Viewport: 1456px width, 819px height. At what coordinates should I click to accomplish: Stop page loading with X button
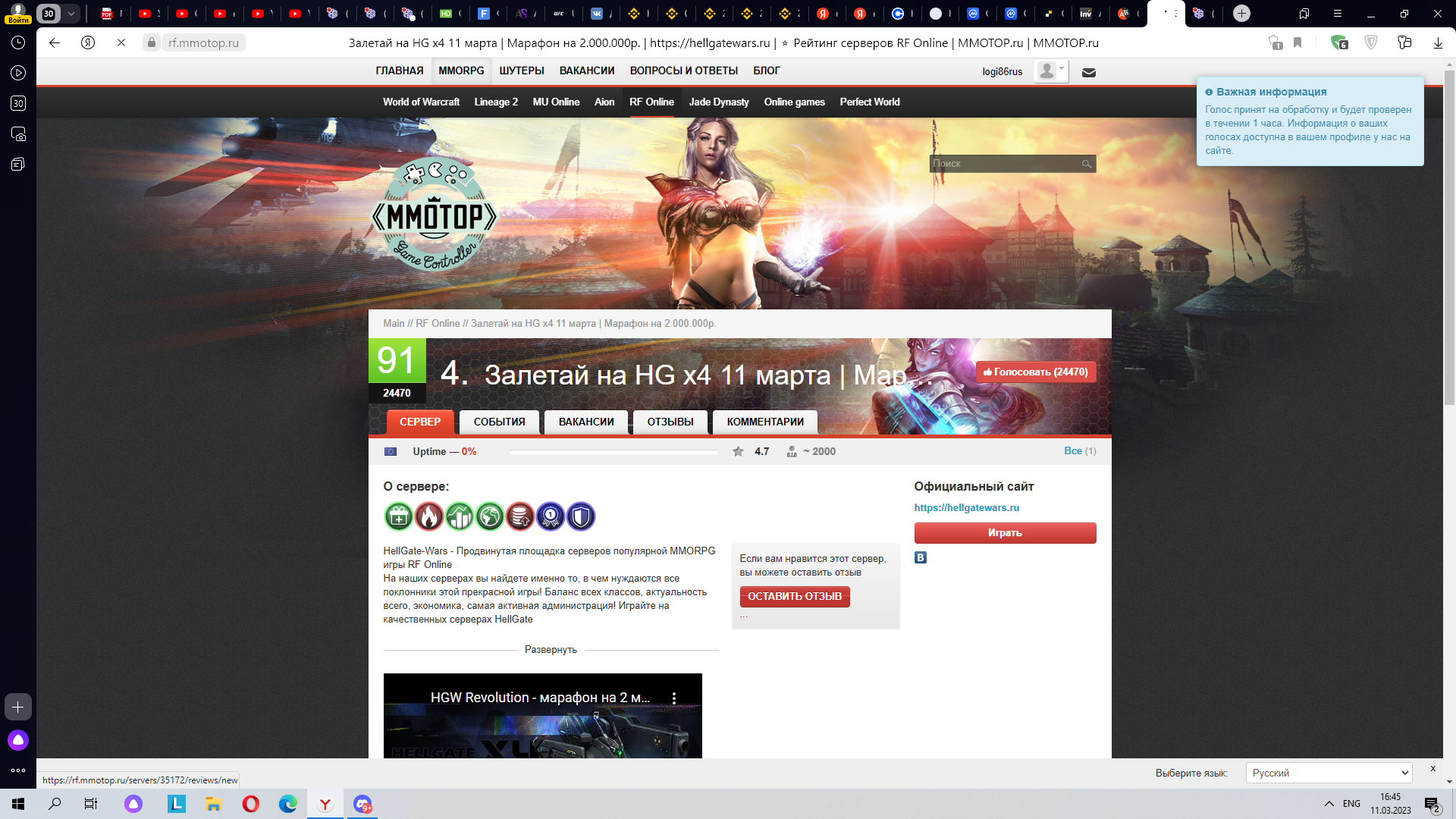(x=121, y=43)
